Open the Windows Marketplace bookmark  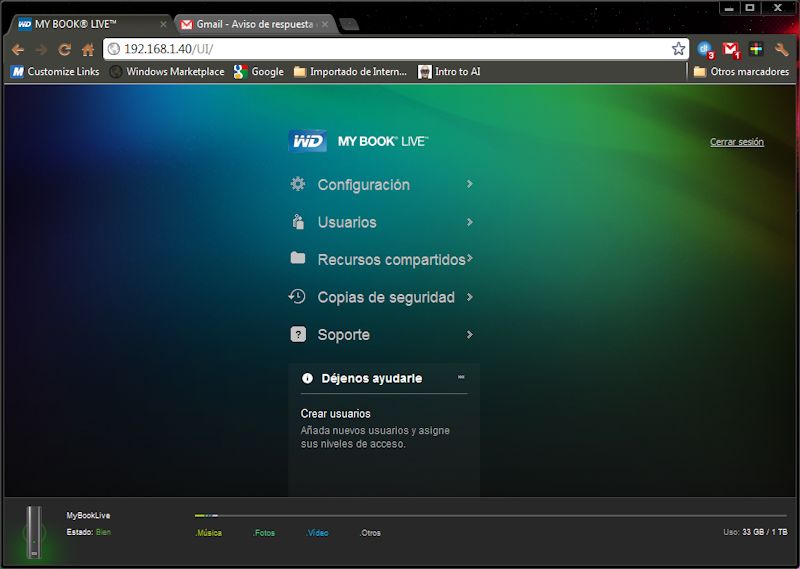[x=167, y=71]
